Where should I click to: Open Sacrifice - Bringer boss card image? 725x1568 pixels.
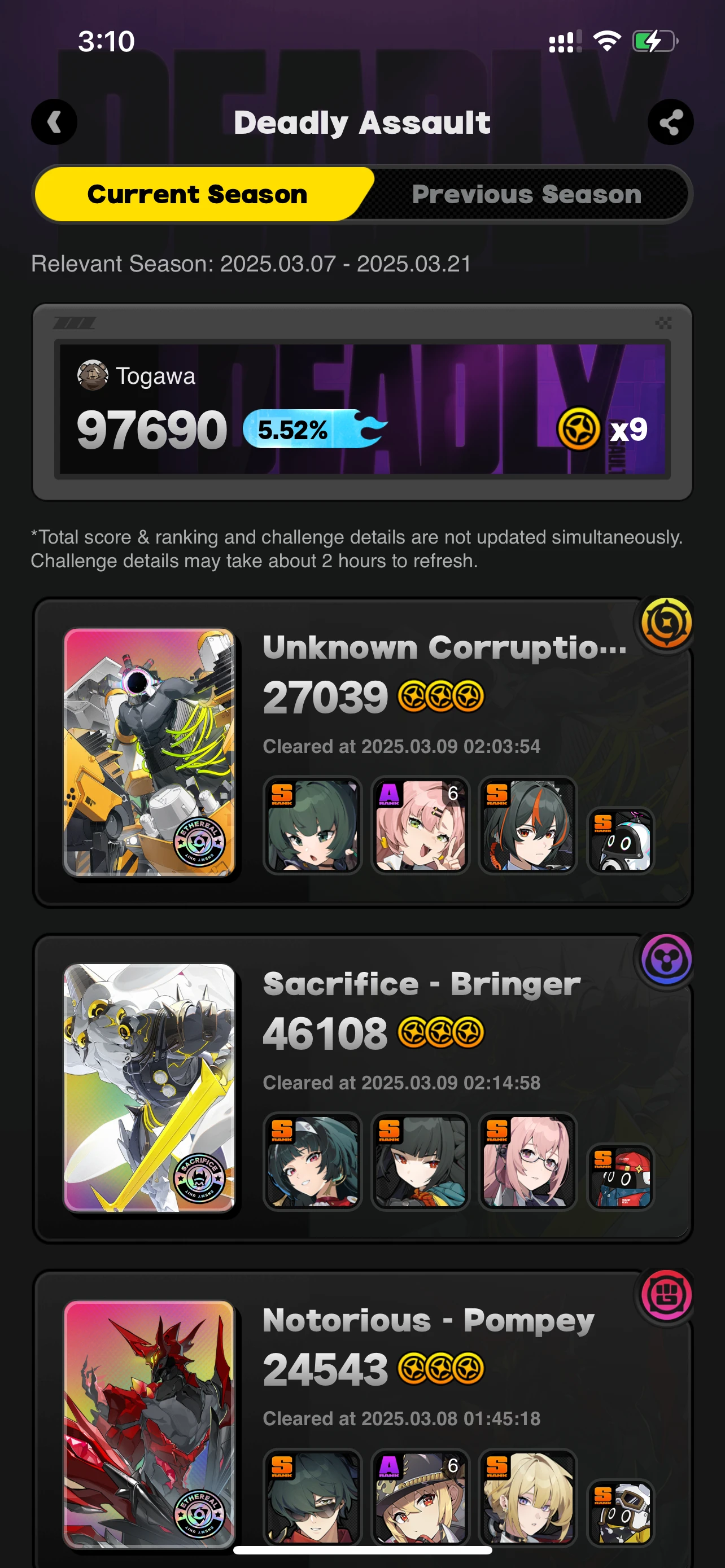(x=149, y=1088)
